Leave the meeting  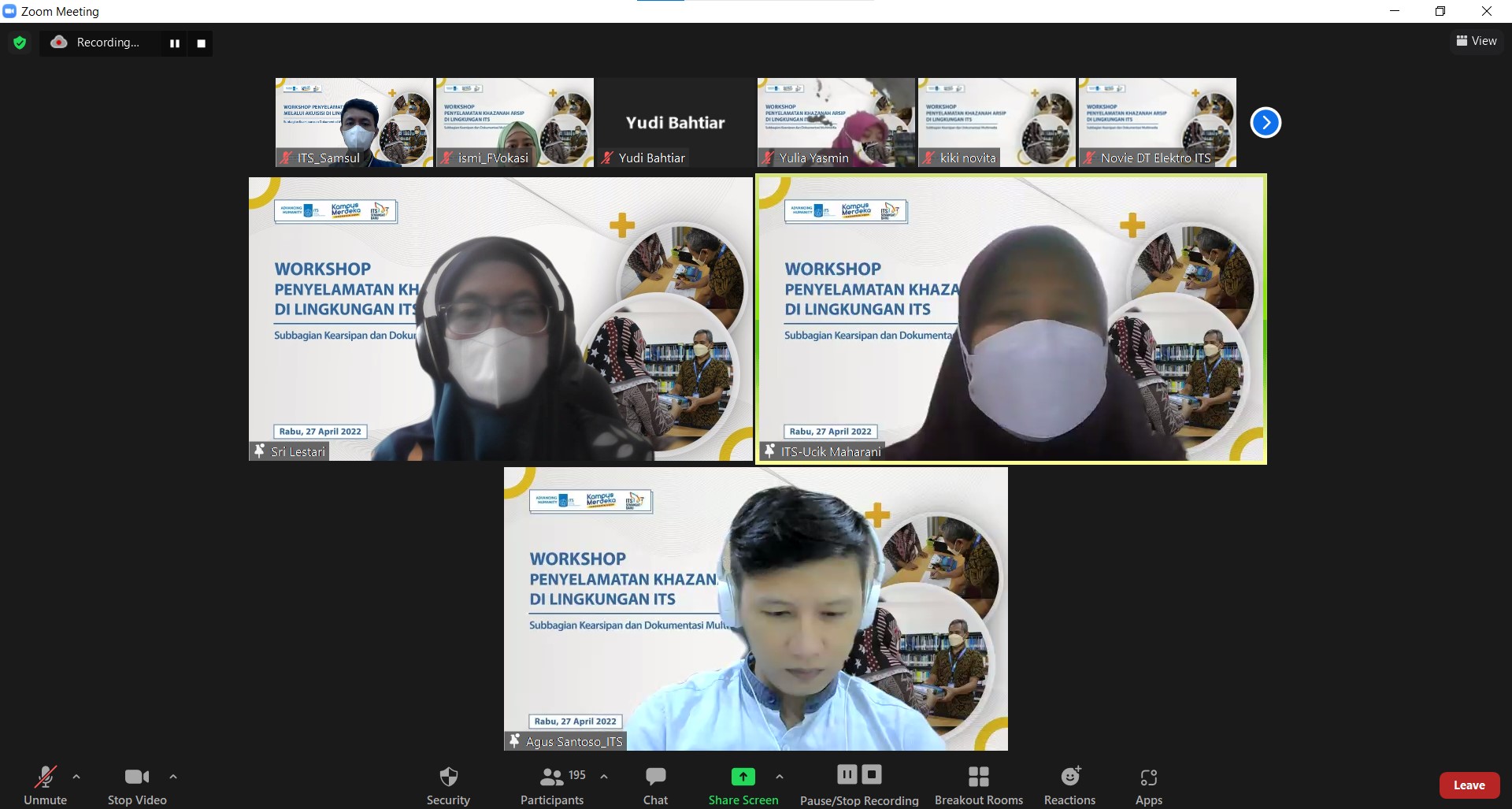(1469, 785)
